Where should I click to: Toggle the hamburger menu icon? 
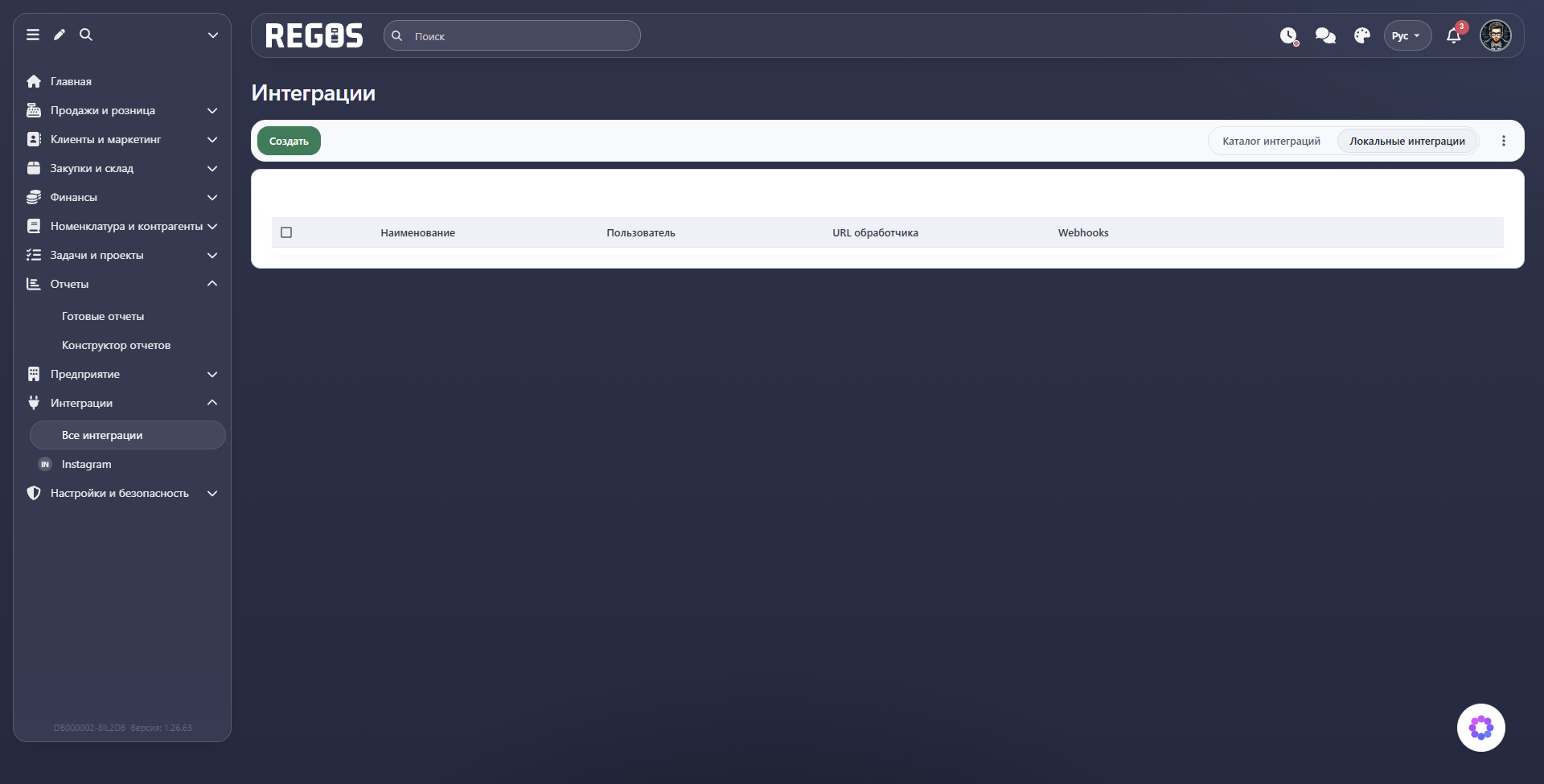33,35
